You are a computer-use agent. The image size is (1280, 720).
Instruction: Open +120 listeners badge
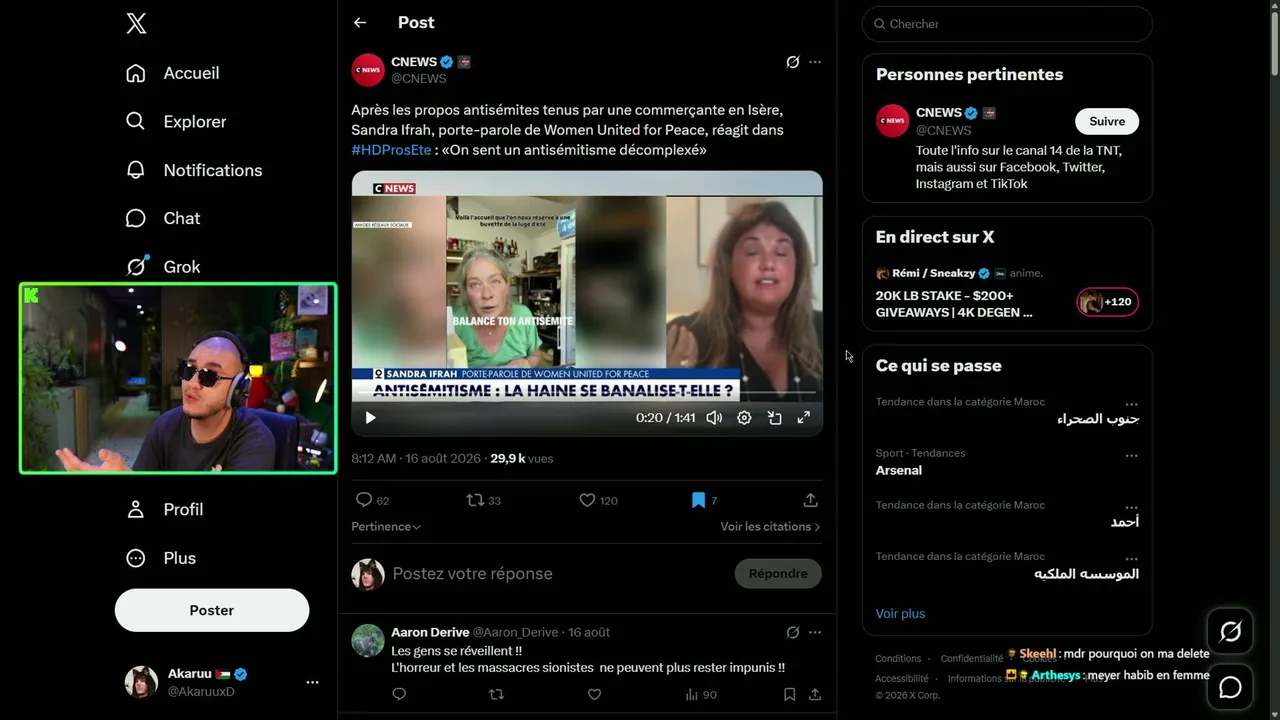coord(1107,302)
